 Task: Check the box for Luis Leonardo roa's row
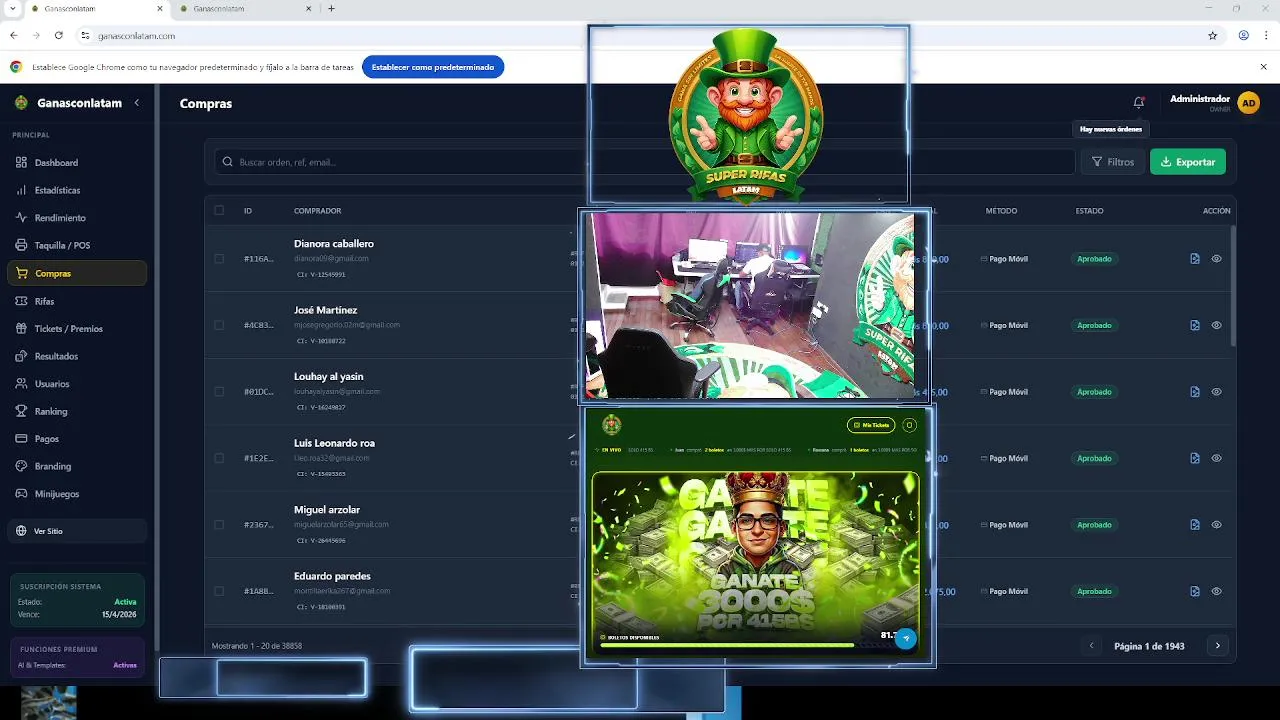(x=219, y=458)
